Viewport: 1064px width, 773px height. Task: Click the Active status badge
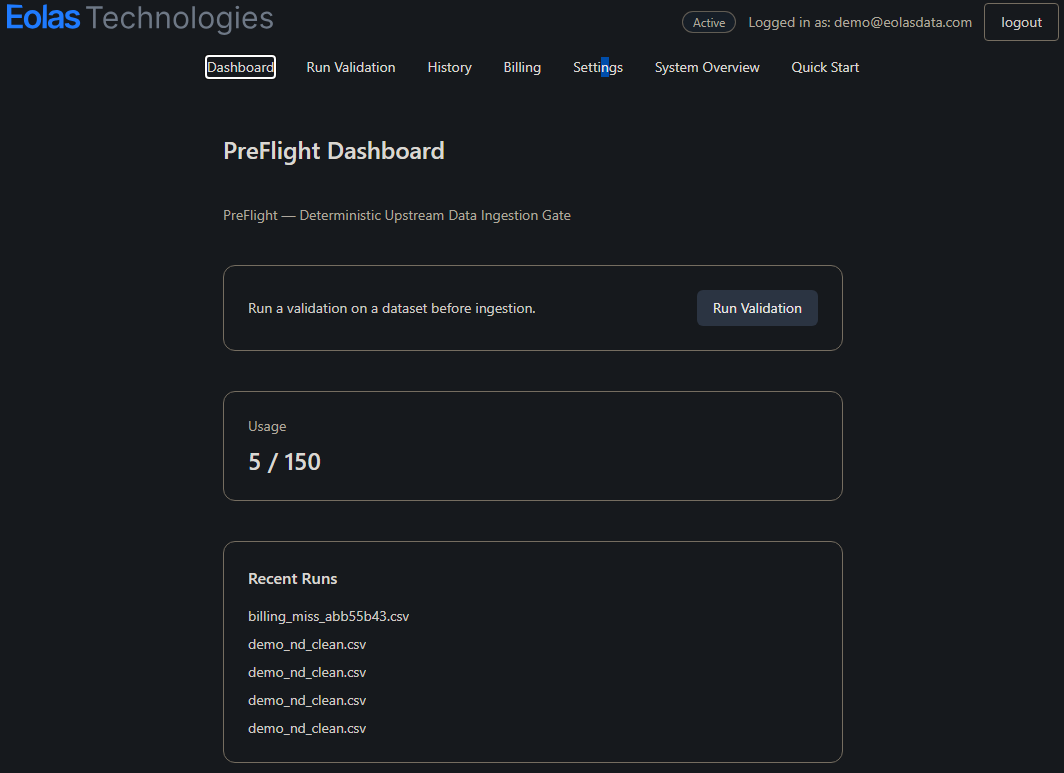click(x=708, y=22)
